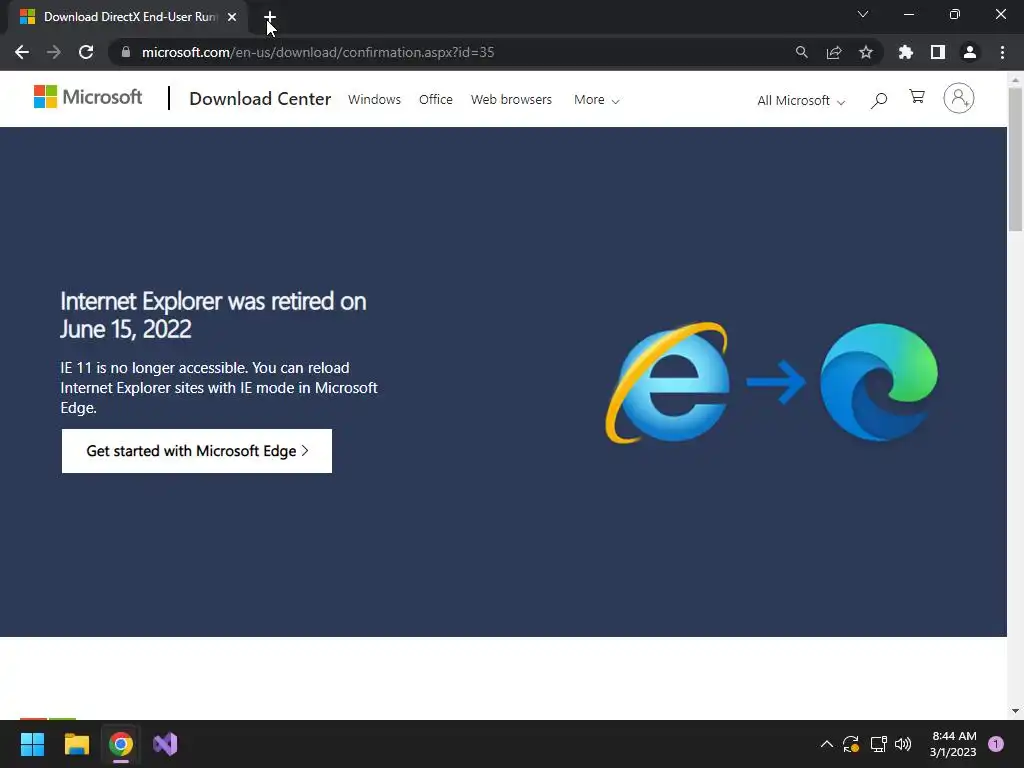Open a new tab with plus button
This screenshot has width=1024, height=768.
tap(270, 17)
